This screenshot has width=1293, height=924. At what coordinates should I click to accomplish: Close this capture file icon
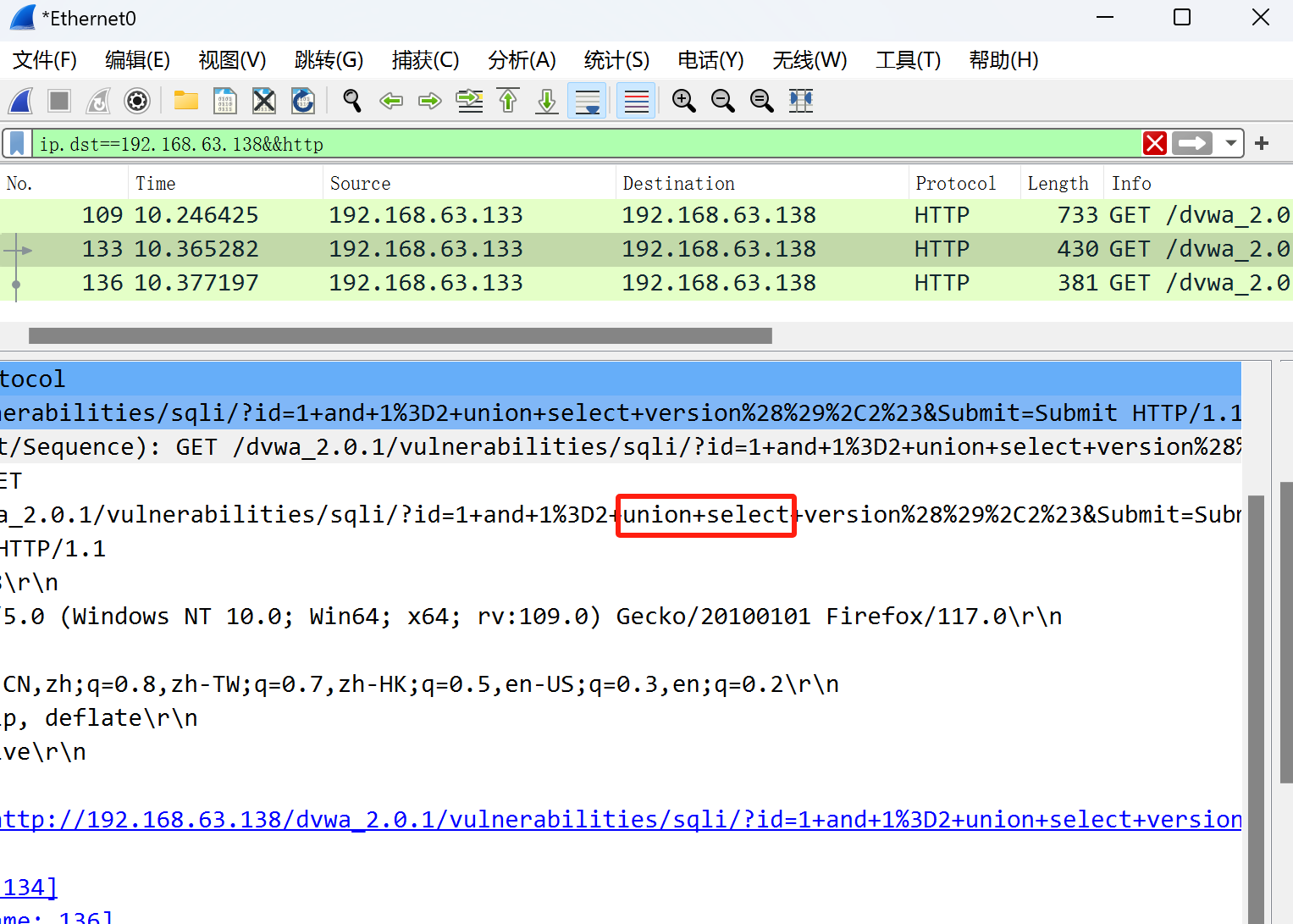tap(264, 101)
